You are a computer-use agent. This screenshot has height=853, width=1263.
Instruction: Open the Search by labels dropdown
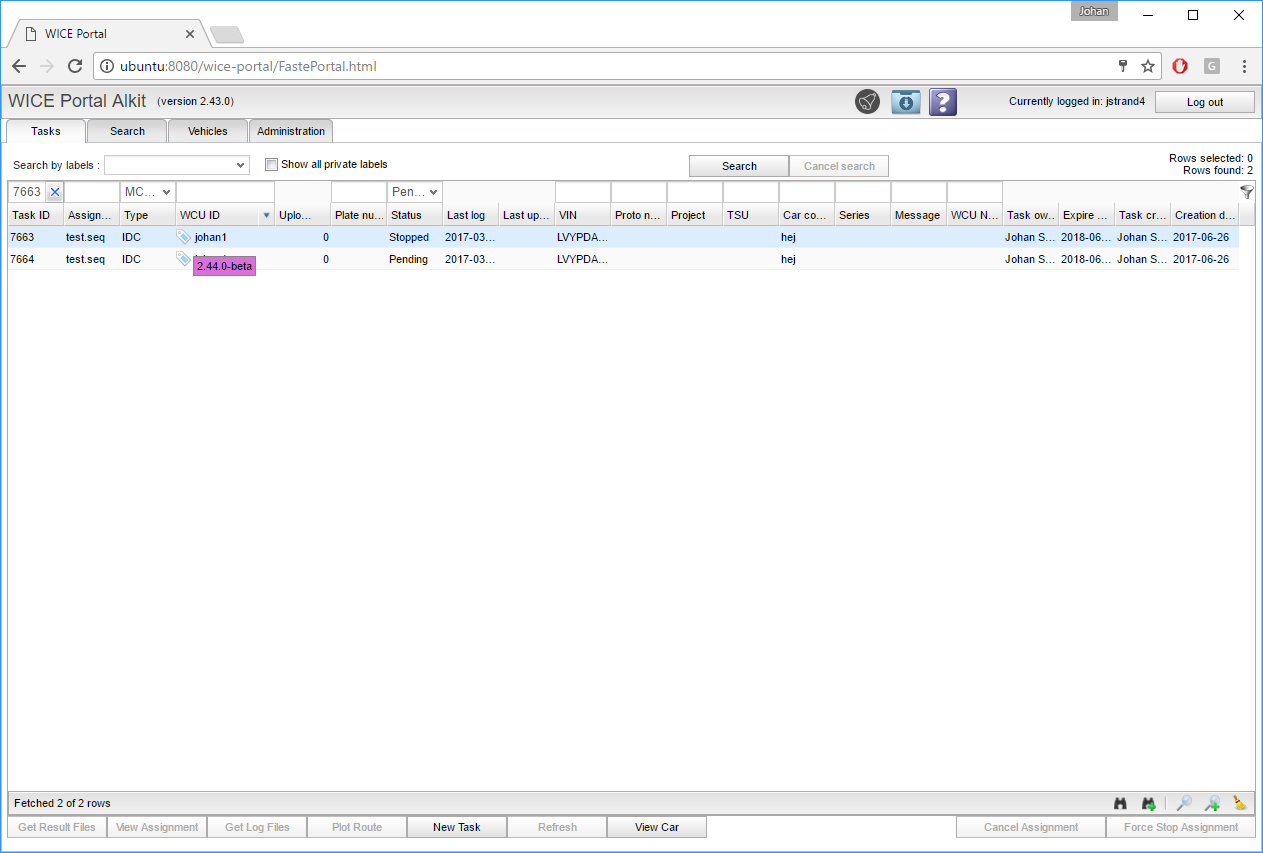pyautogui.click(x=177, y=165)
